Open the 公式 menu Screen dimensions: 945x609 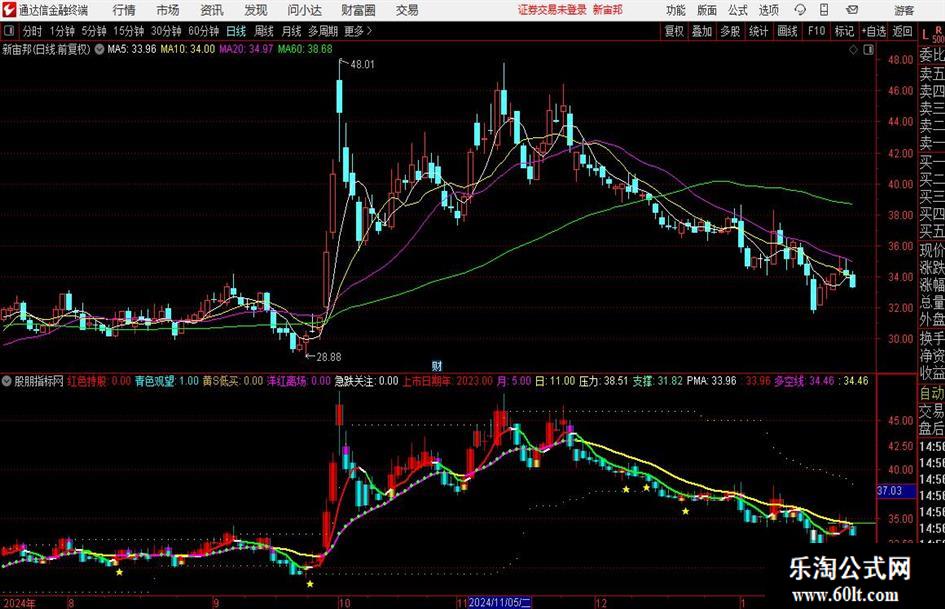click(x=738, y=10)
